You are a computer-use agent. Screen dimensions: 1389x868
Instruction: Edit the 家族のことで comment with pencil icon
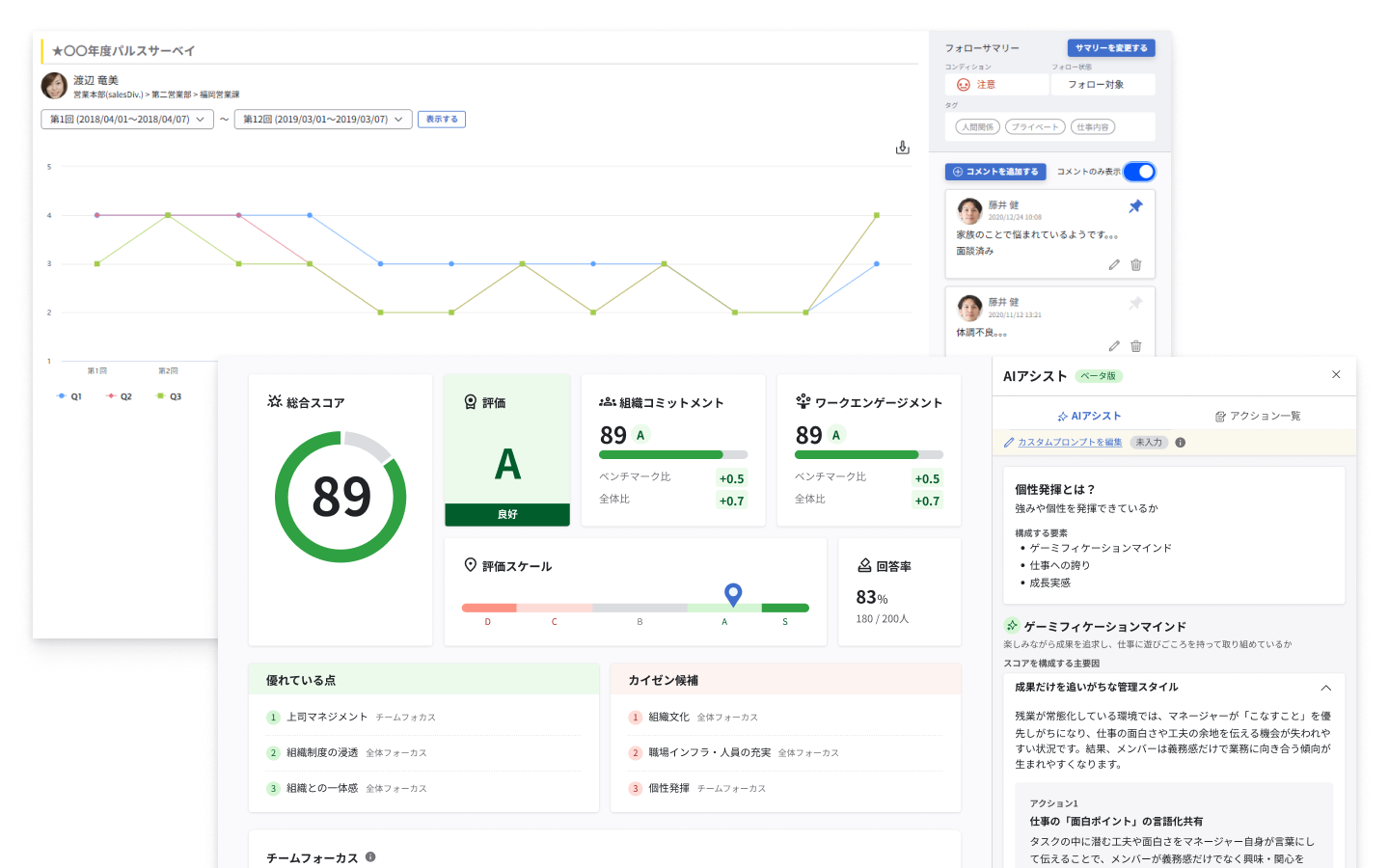1114,264
